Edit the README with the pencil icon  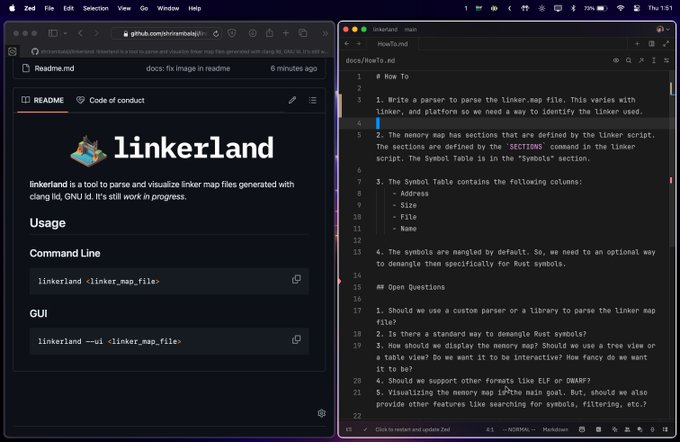[x=292, y=100]
